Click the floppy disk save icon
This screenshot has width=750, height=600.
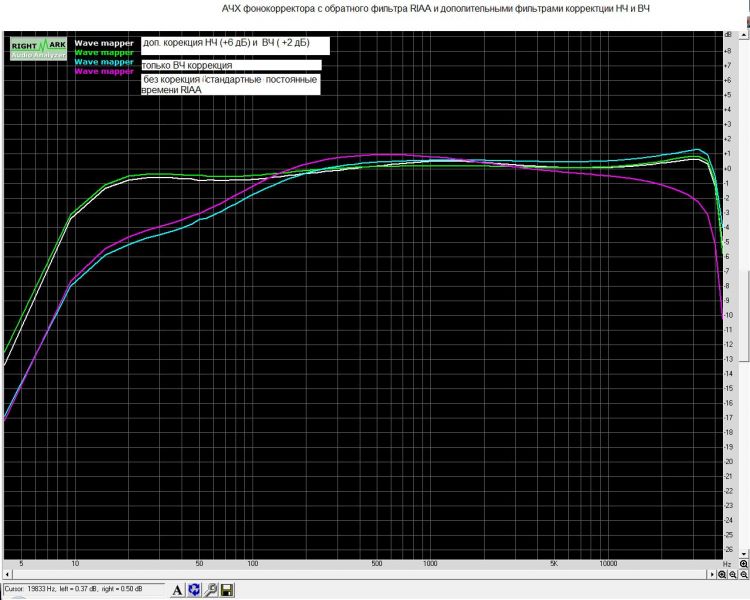227,590
